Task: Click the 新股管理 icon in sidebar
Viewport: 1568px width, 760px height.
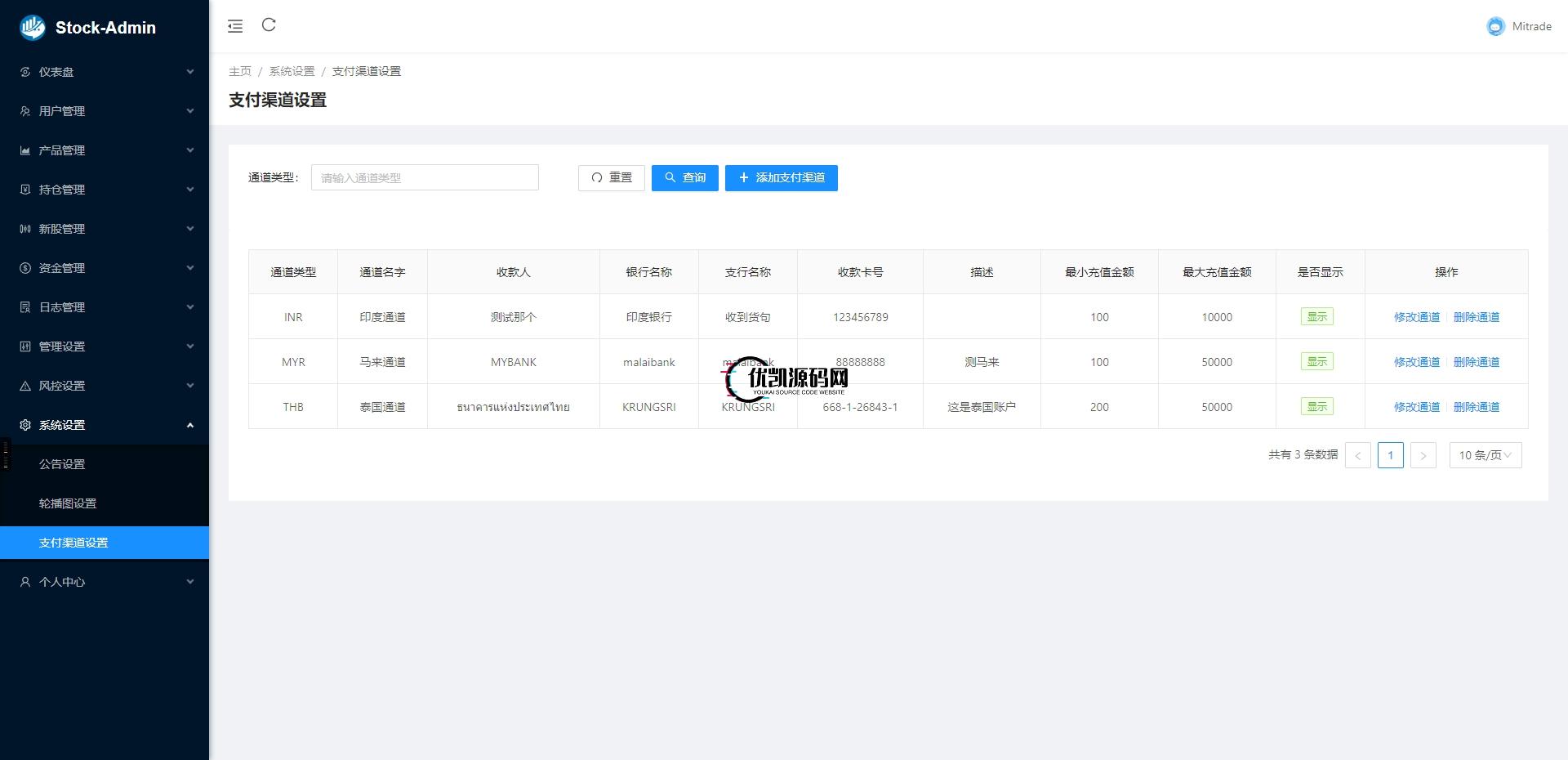Action: pyautogui.click(x=24, y=229)
